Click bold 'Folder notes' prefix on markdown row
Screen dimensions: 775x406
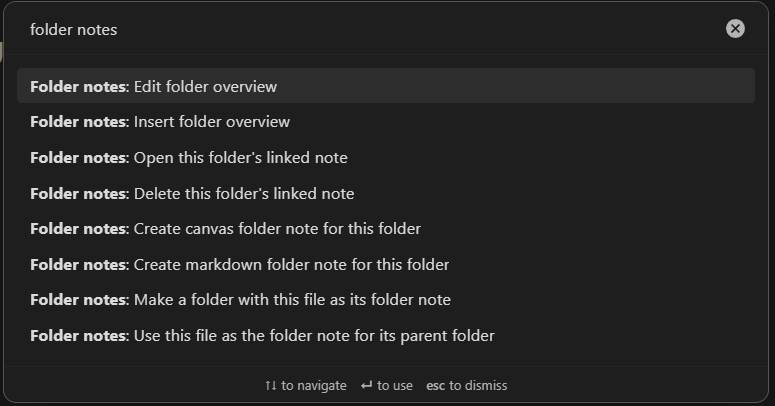click(x=79, y=264)
